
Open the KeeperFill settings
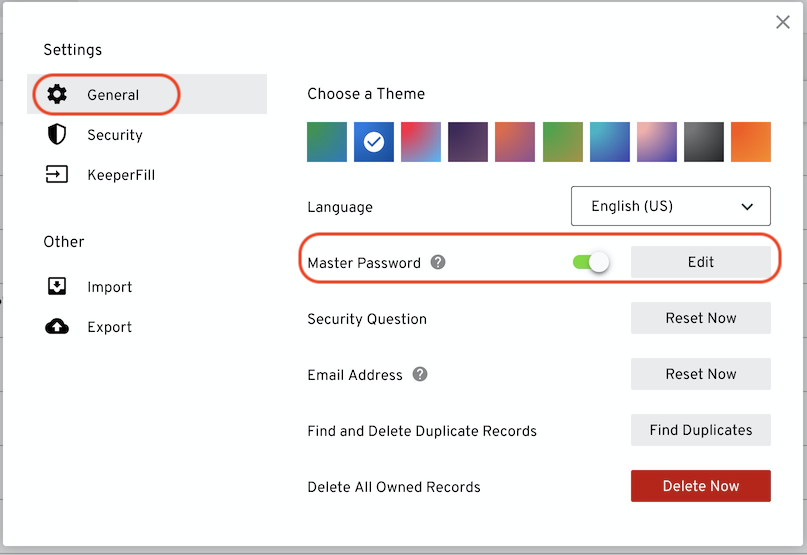pyautogui.click(x=147, y=175)
